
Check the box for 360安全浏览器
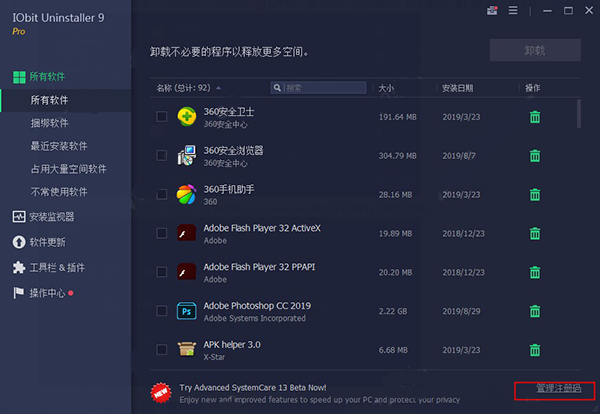[162, 155]
